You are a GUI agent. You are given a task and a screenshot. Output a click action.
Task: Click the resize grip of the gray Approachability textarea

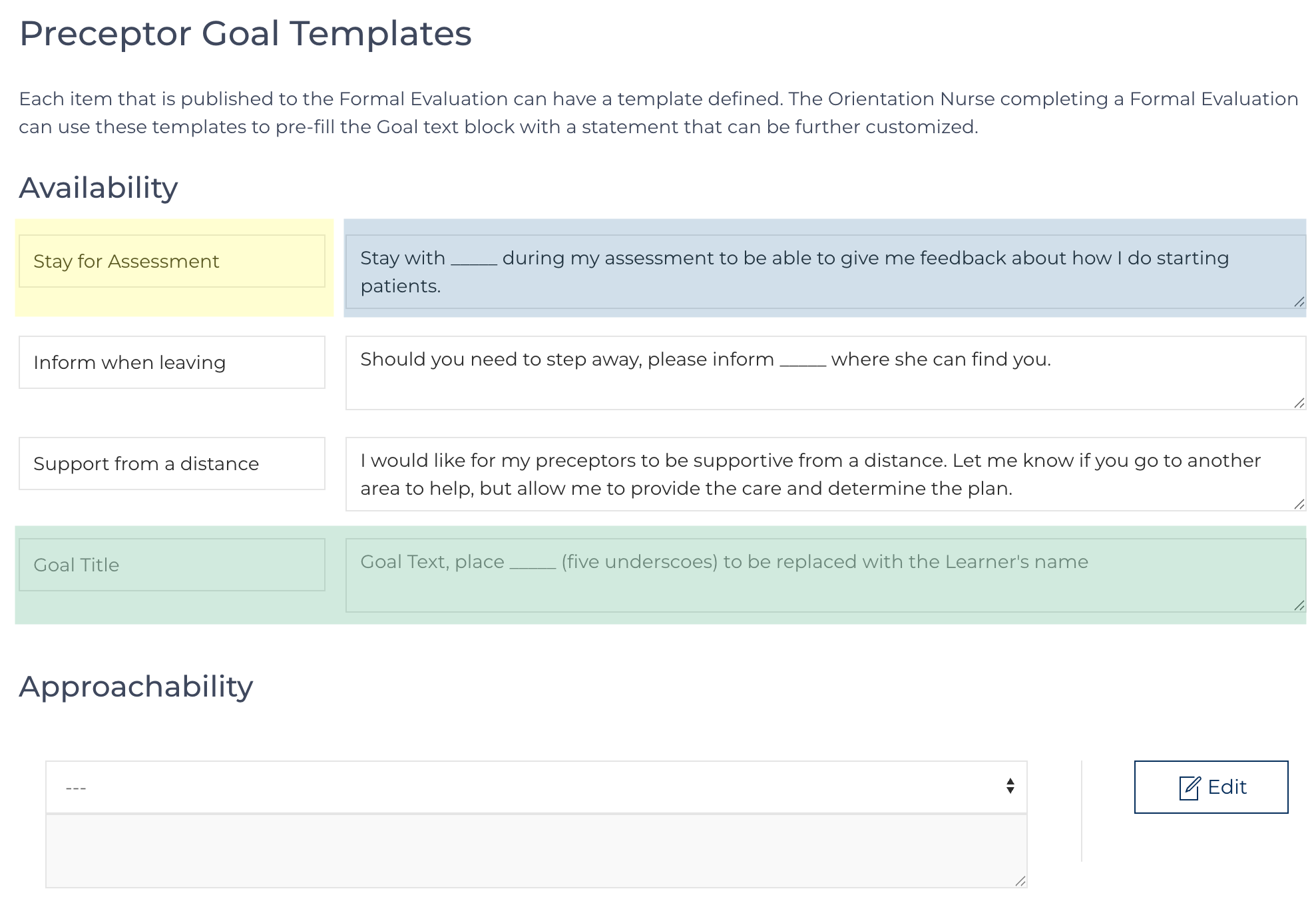coord(1020,881)
